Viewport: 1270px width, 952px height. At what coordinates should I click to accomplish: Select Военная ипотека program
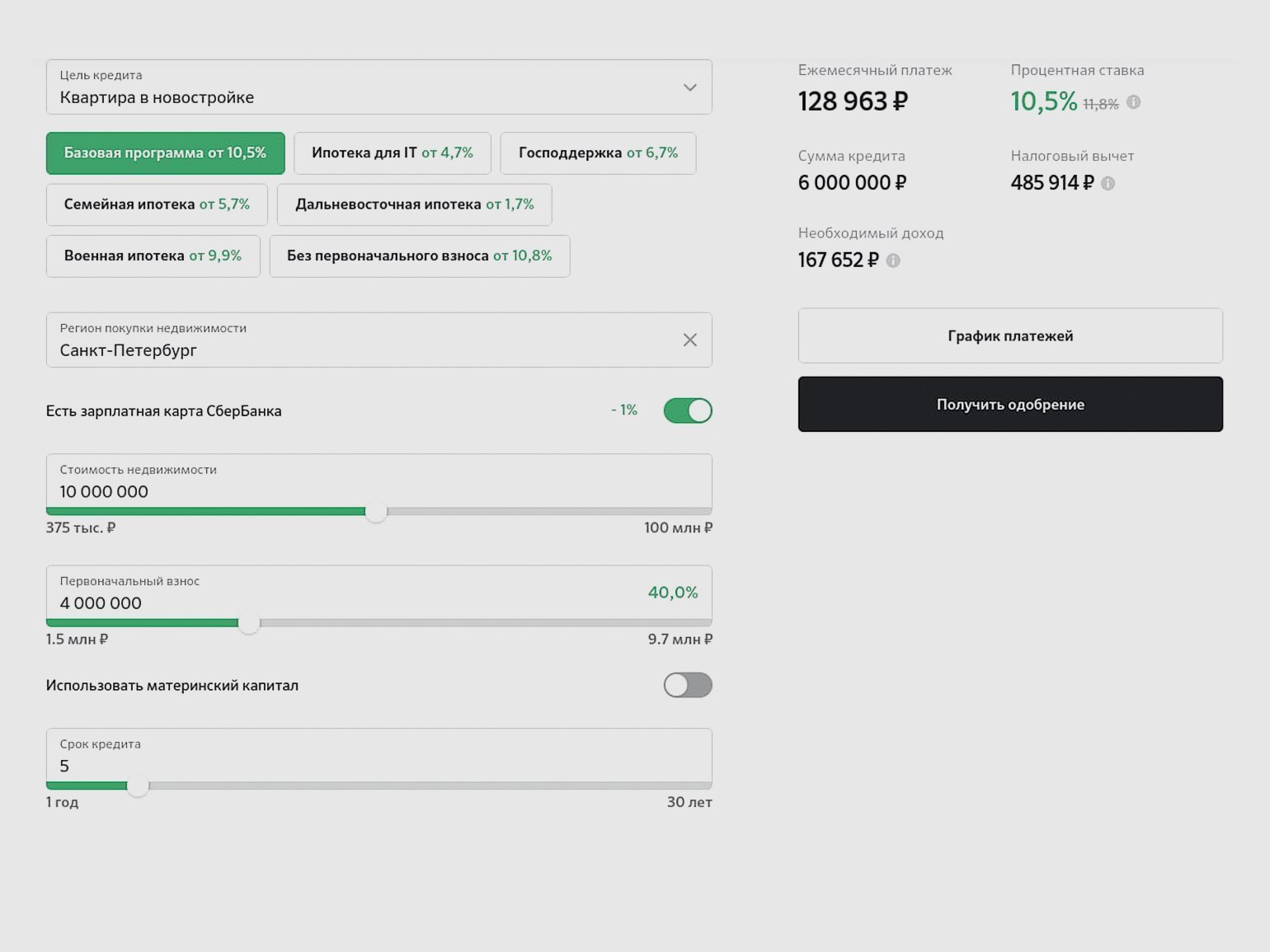153,256
